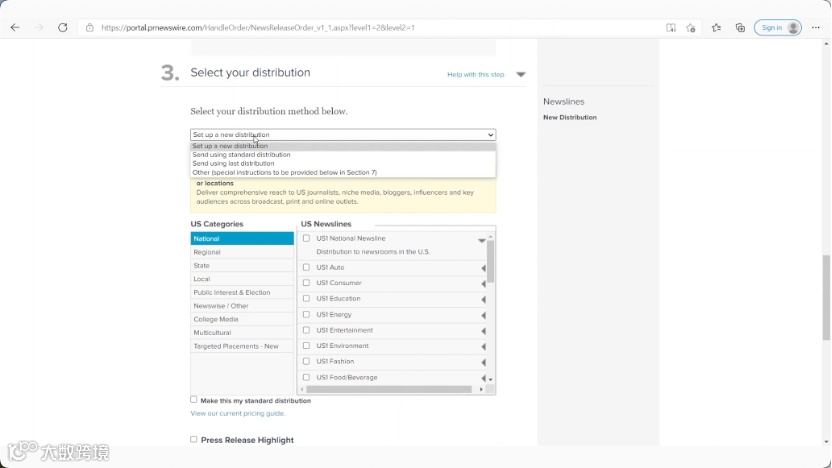Choose Send using last distribution option
Viewport: 832px width, 468px height.
pos(343,163)
